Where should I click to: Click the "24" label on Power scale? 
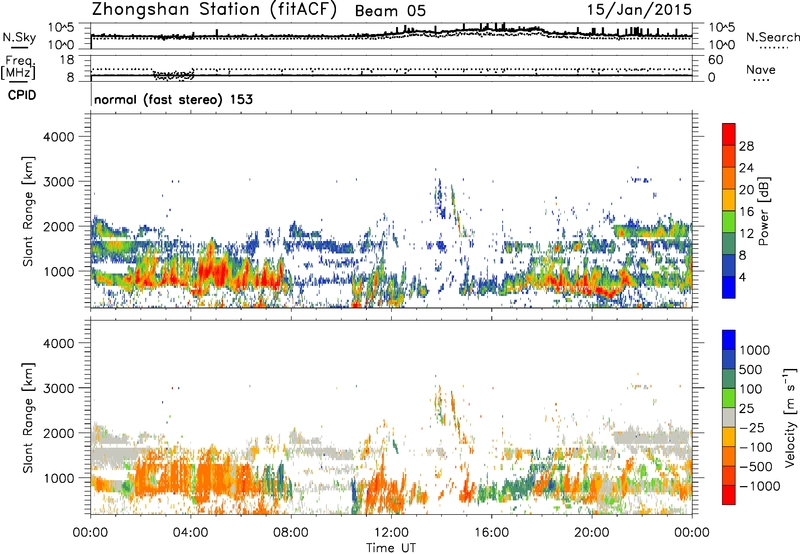746,168
